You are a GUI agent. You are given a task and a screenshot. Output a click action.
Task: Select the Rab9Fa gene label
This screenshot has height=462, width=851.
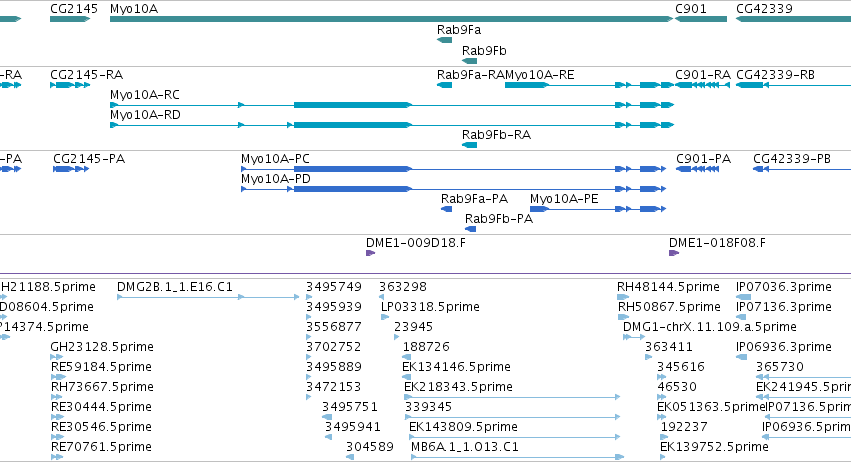coord(459,30)
